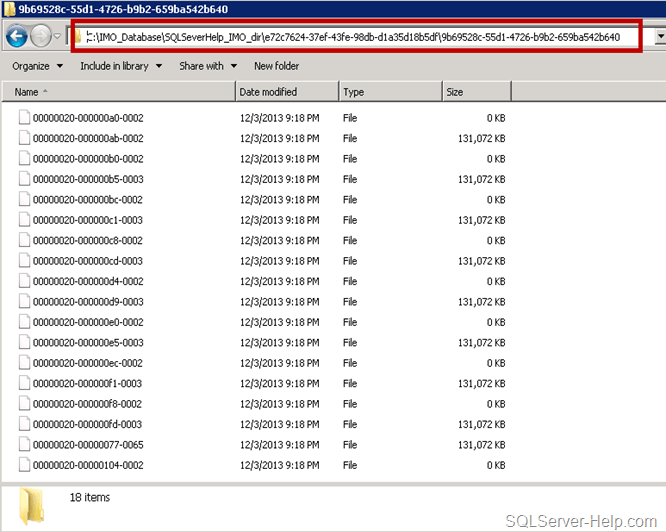The height and width of the screenshot is (532, 666).
Task: Click the large folder icon in details pane
Action: pos(34,503)
